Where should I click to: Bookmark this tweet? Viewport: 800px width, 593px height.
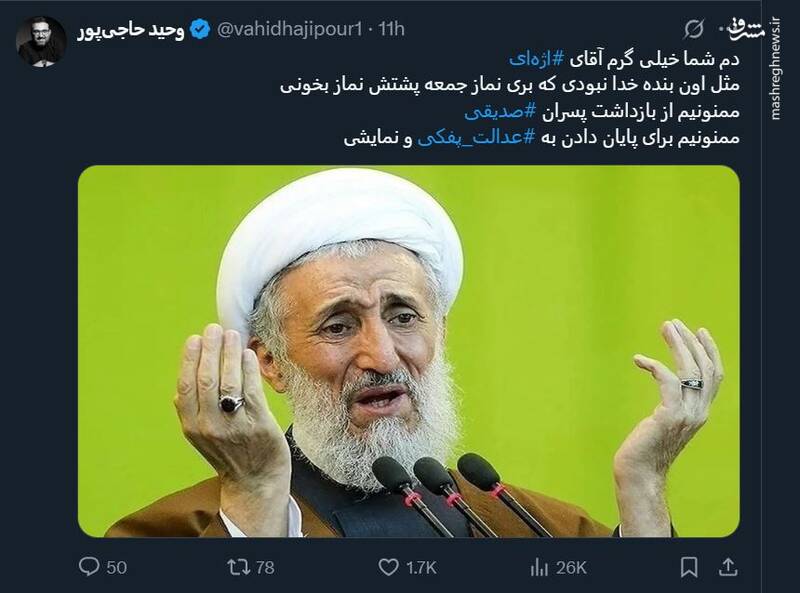pos(689,567)
